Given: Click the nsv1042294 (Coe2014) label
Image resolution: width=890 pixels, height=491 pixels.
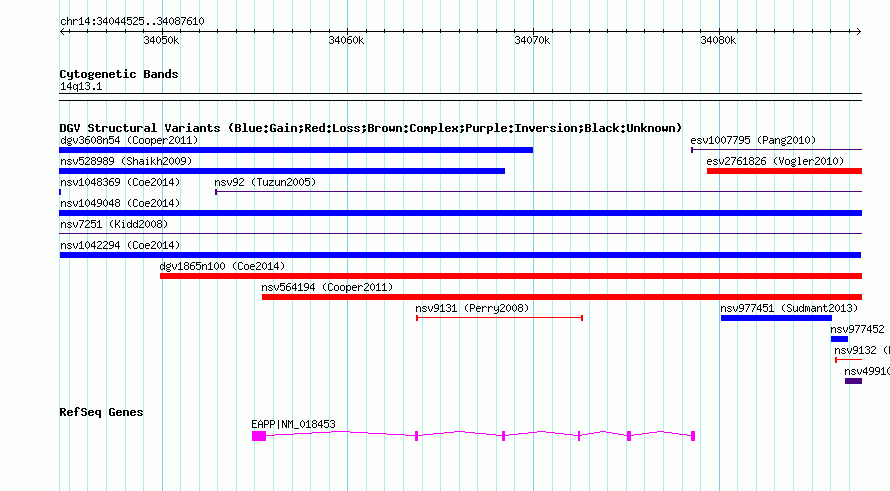Looking at the screenshot, I should click(x=120, y=245).
